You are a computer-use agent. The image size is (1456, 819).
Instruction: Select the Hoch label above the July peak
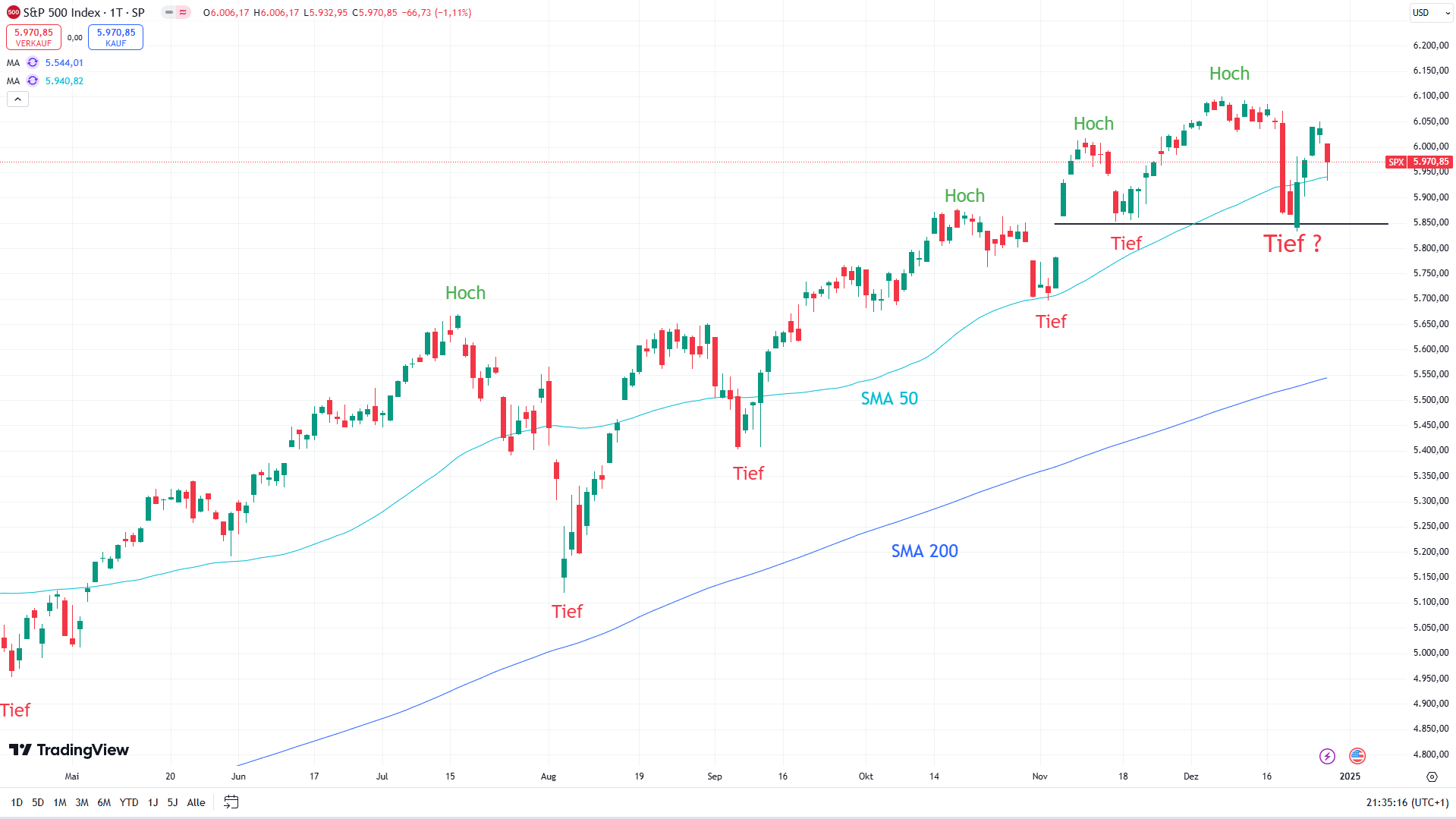coord(465,293)
